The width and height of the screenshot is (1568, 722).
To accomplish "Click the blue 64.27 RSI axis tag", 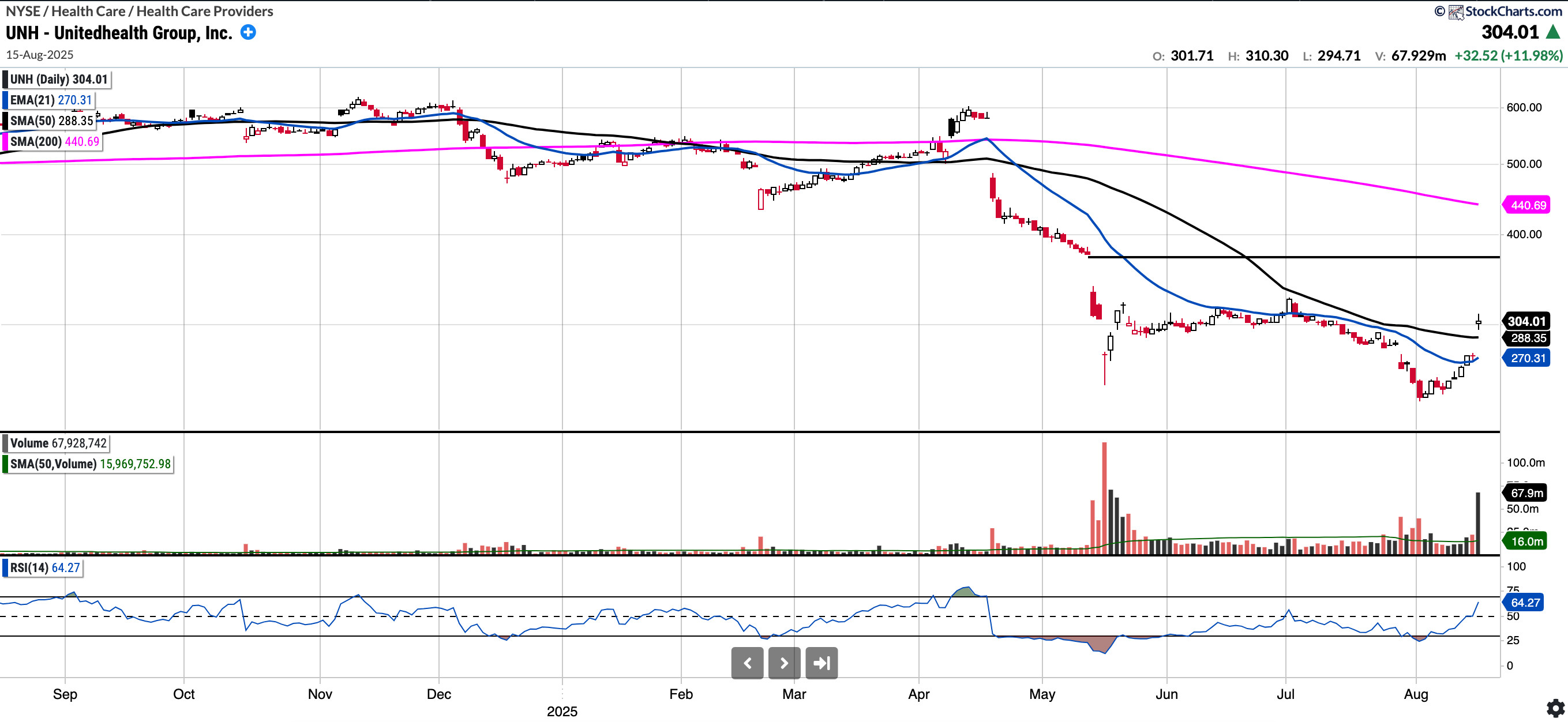I will point(1525,602).
